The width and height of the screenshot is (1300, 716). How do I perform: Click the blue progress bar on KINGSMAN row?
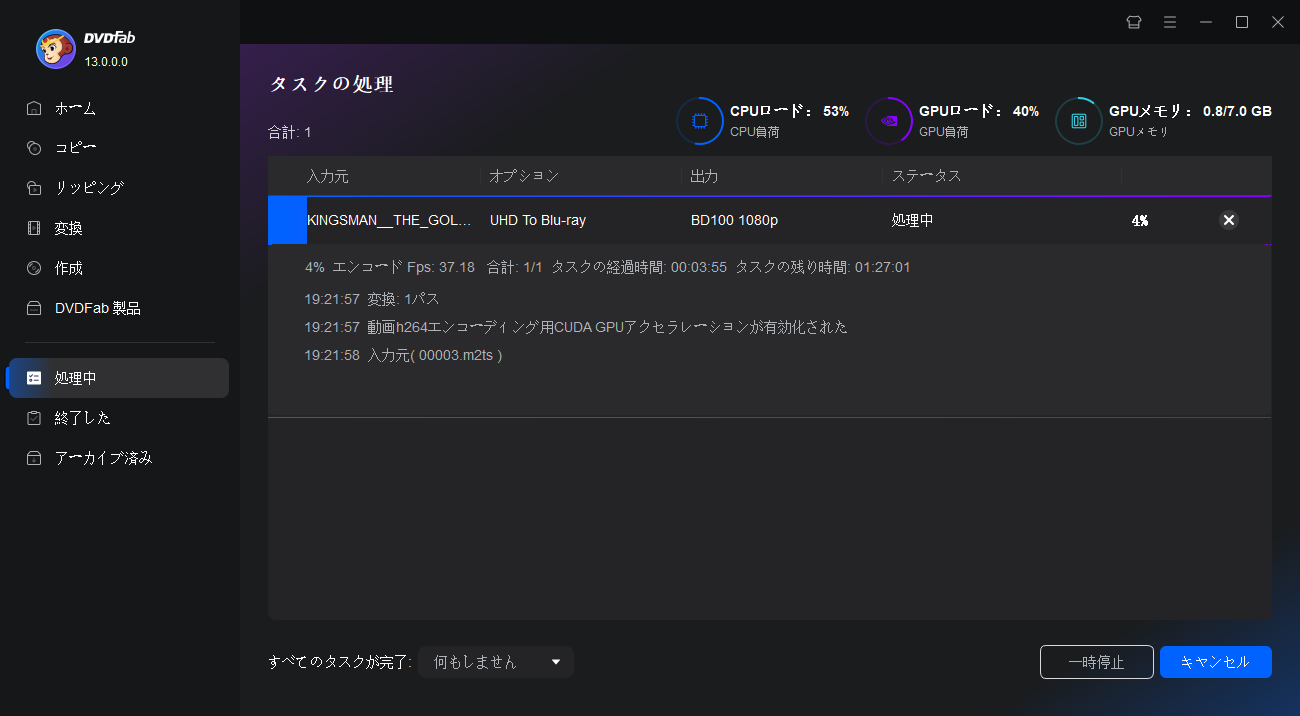tap(287, 220)
